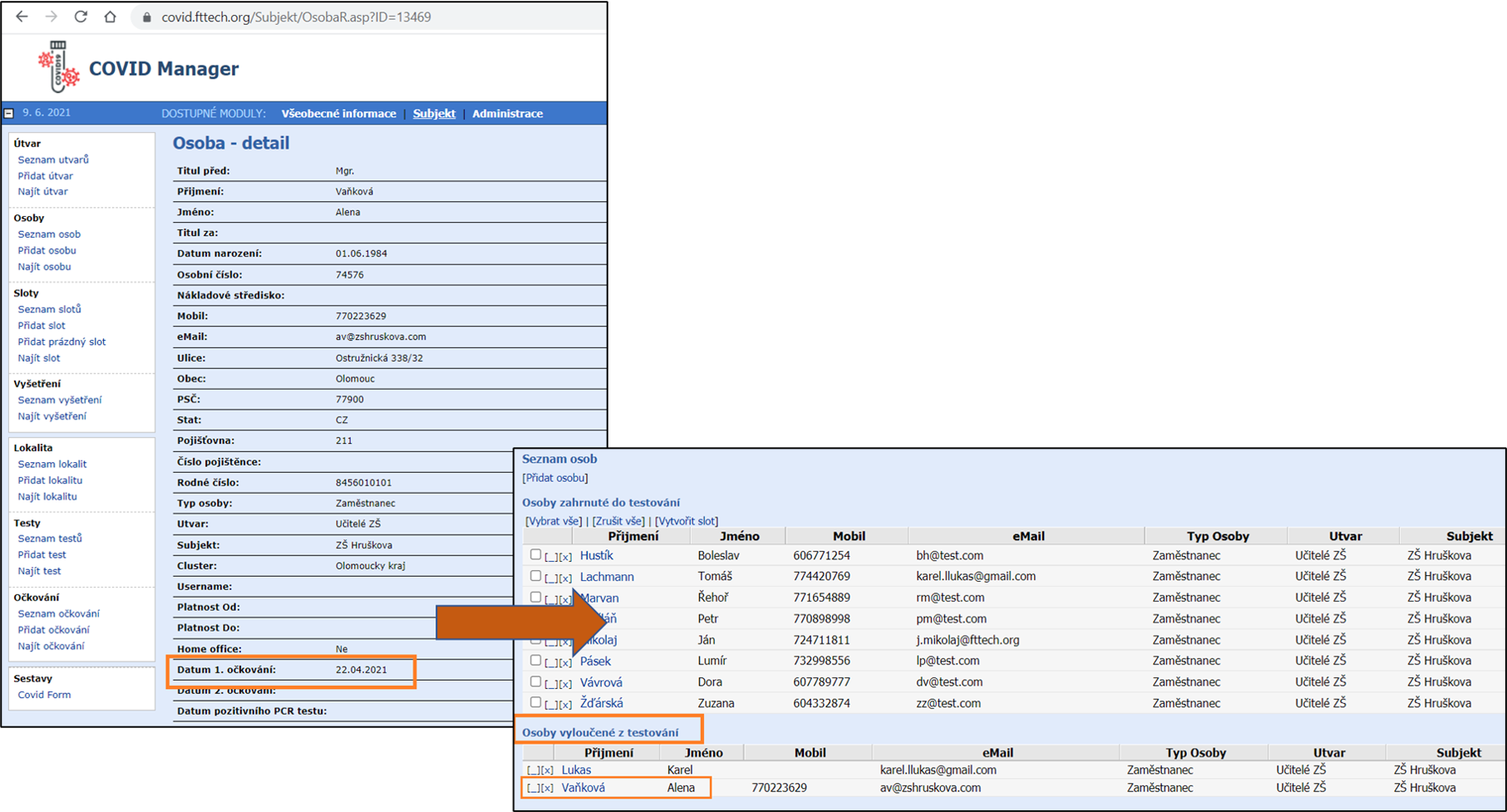
Task: Click the [Přidat osobu] link in the list
Action: click(554, 478)
